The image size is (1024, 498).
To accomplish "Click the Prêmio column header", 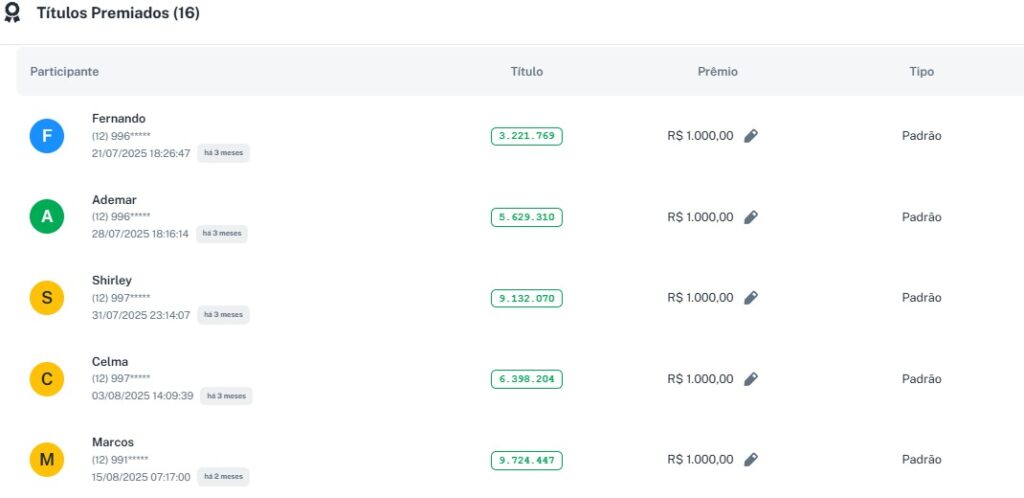I will click(x=717, y=72).
